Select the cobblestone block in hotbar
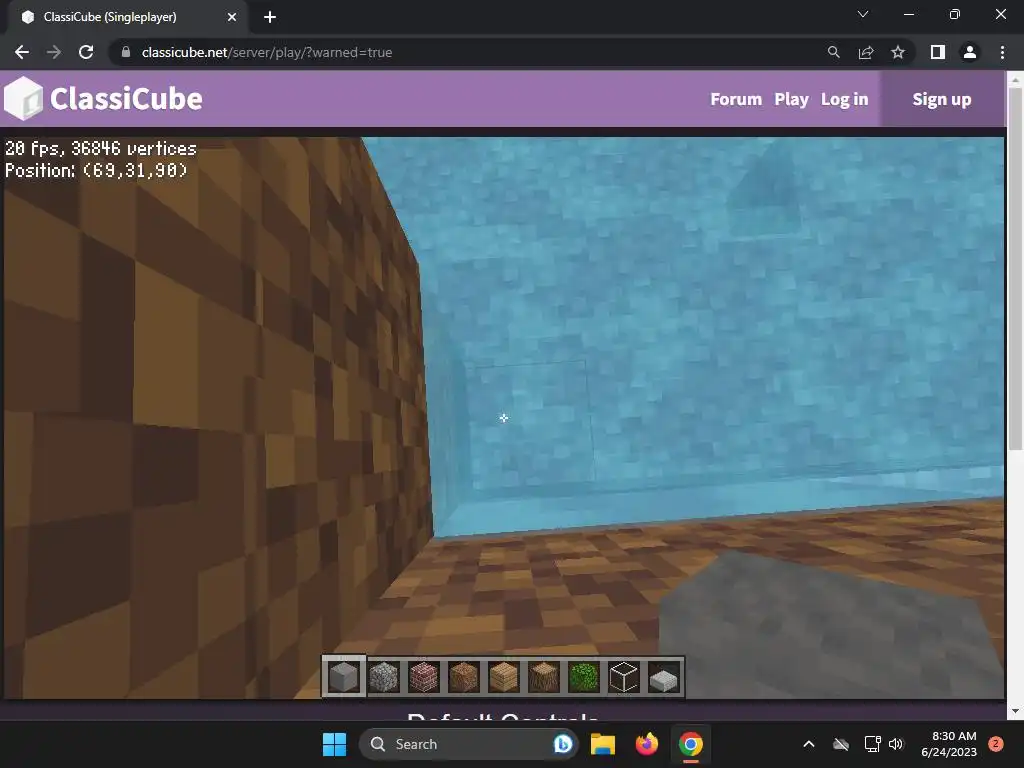This screenshot has width=1024, height=768. (384, 677)
